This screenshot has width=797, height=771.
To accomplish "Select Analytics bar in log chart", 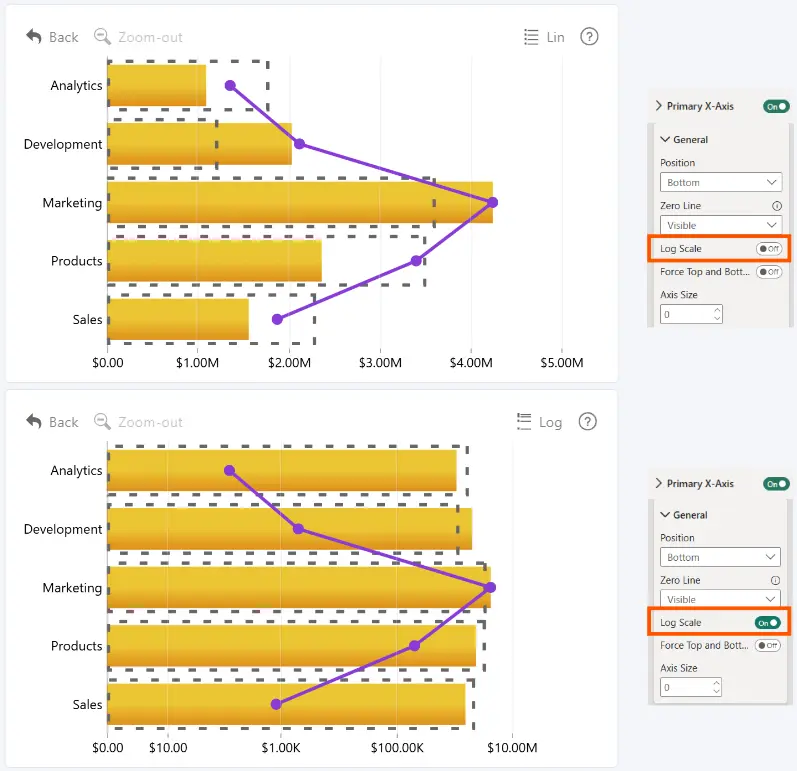I will [282, 470].
